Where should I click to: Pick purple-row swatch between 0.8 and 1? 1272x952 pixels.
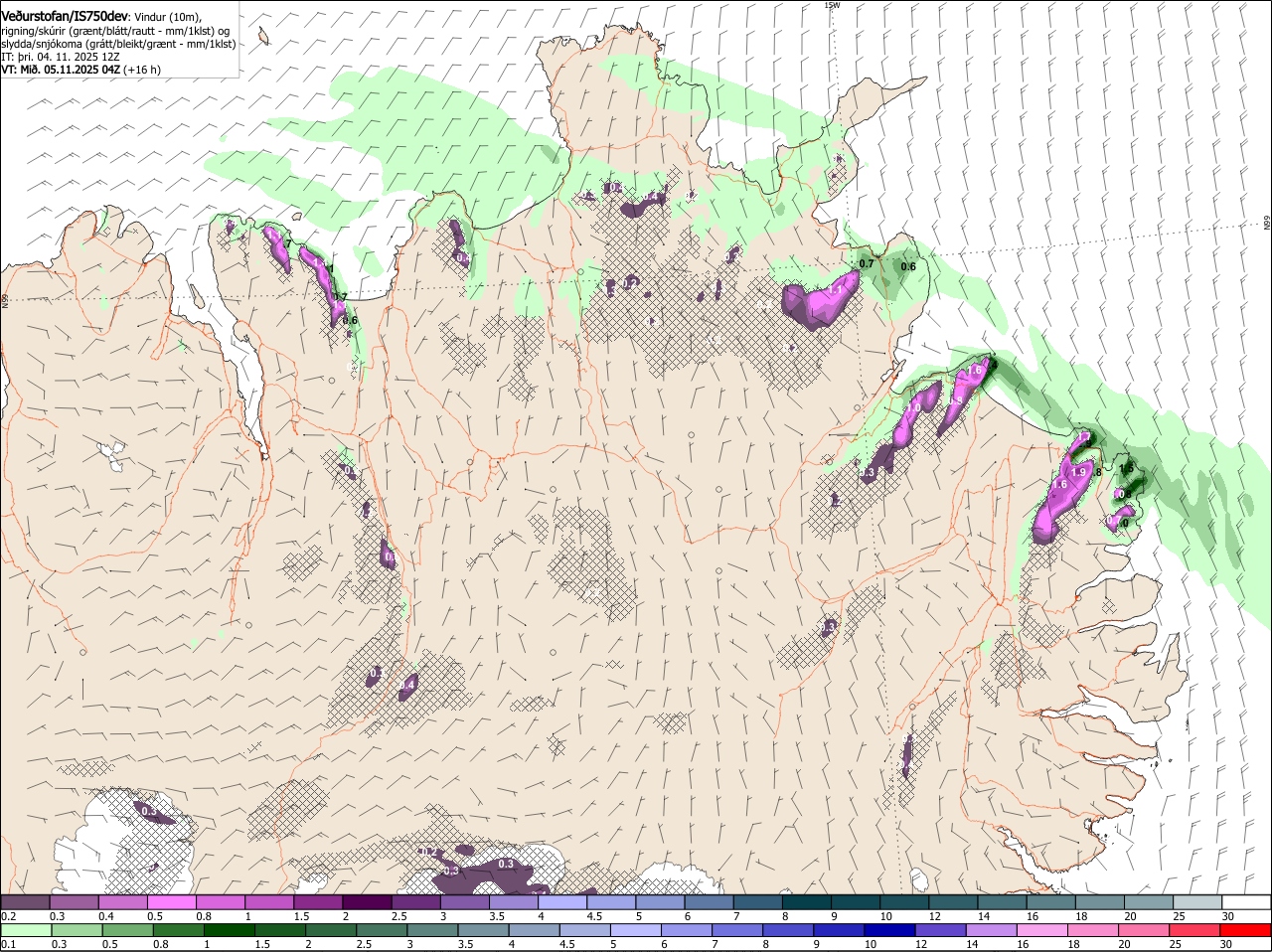click(220, 902)
